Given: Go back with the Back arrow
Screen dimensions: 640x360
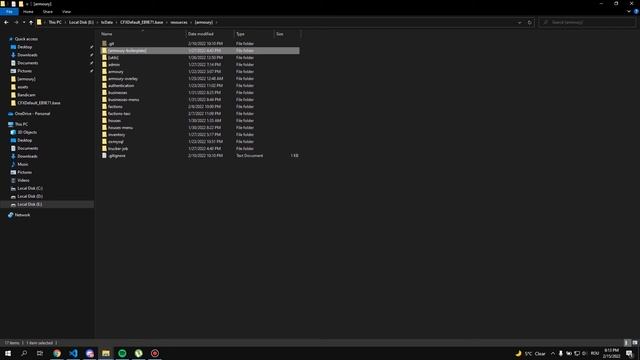Looking at the screenshot, I should [6, 22].
